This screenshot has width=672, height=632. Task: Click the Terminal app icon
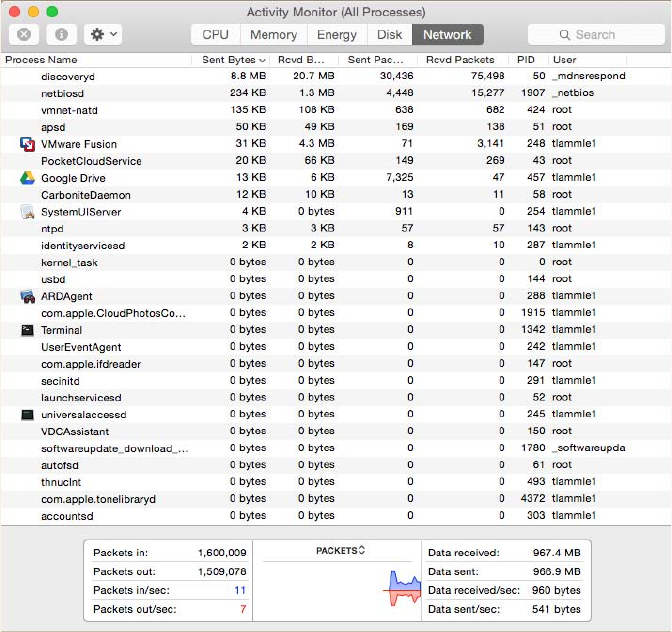pos(27,330)
